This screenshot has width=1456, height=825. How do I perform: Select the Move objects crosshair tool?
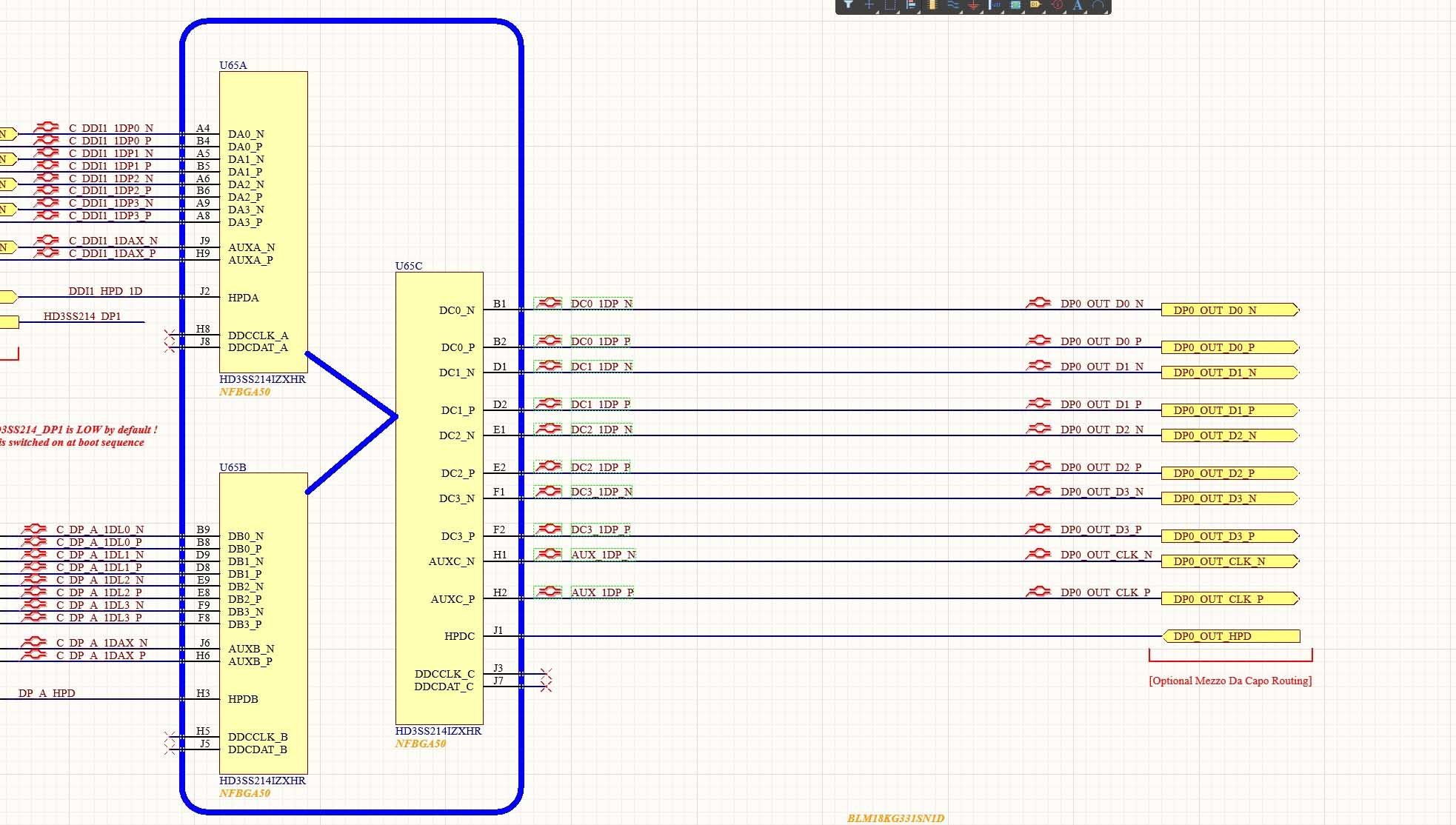[869, 4]
